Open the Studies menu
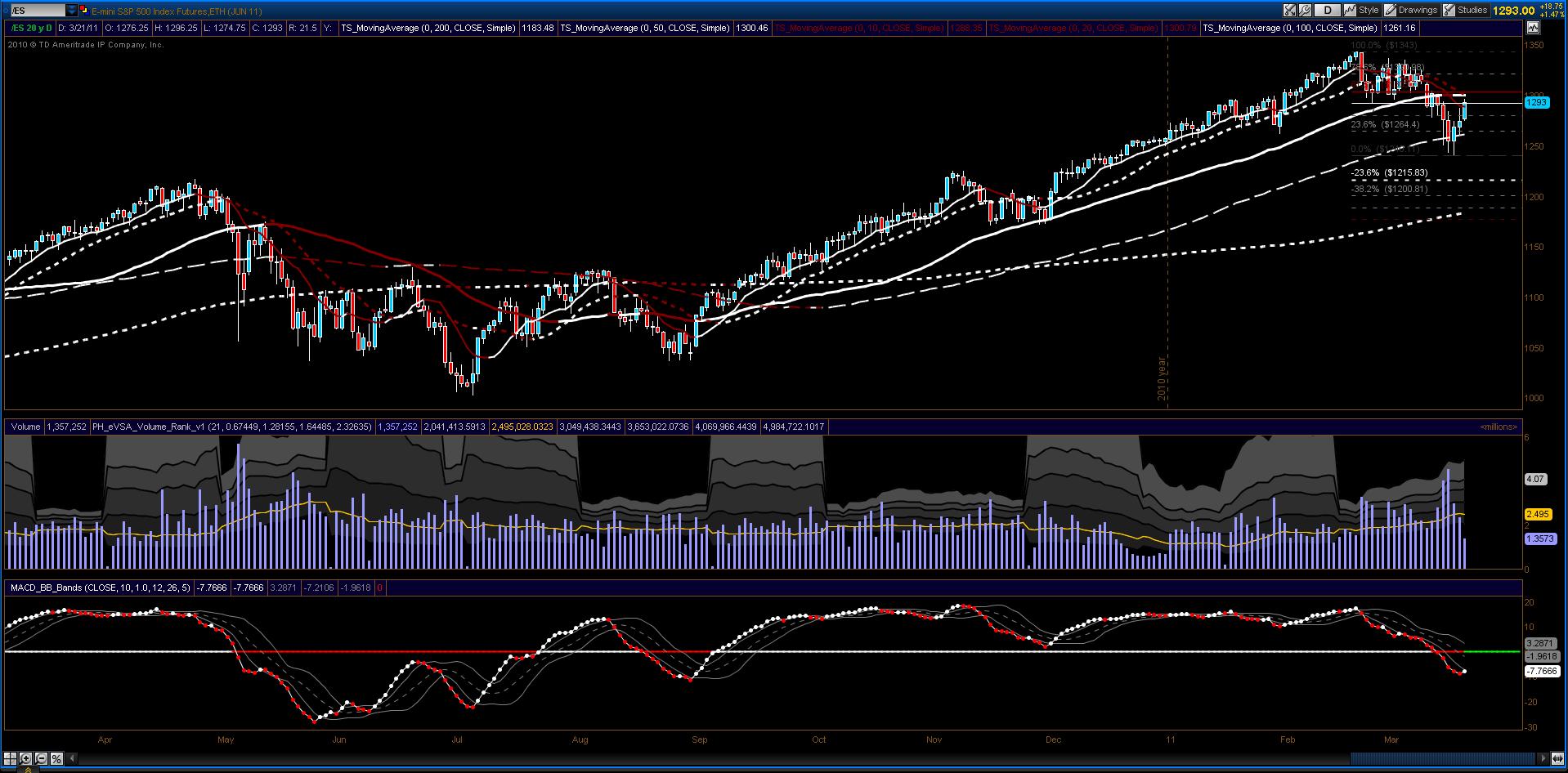 tap(1465, 10)
